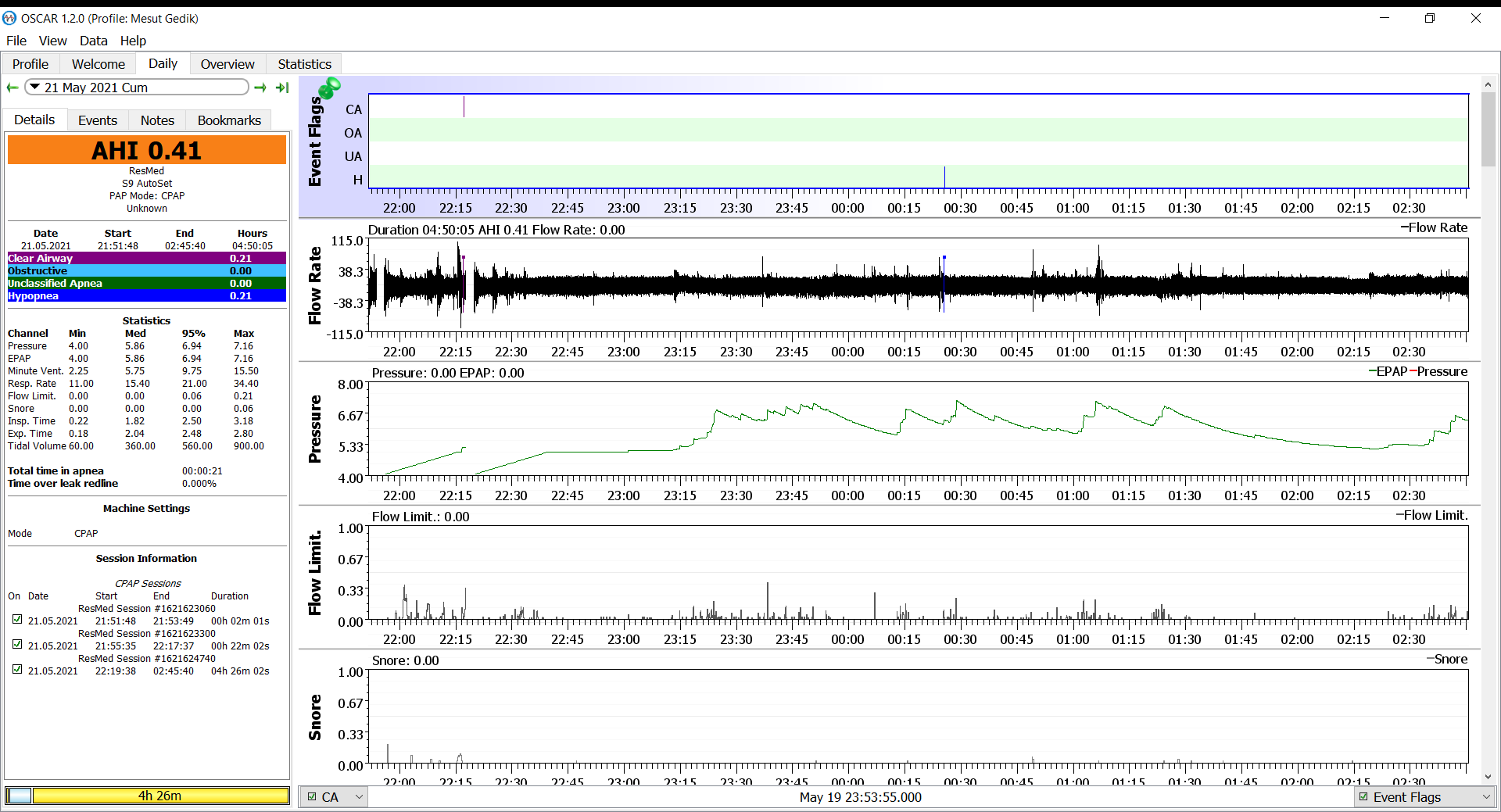This screenshot has width=1501, height=812.
Task: Click the CA event flag marker
Action: (464, 106)
